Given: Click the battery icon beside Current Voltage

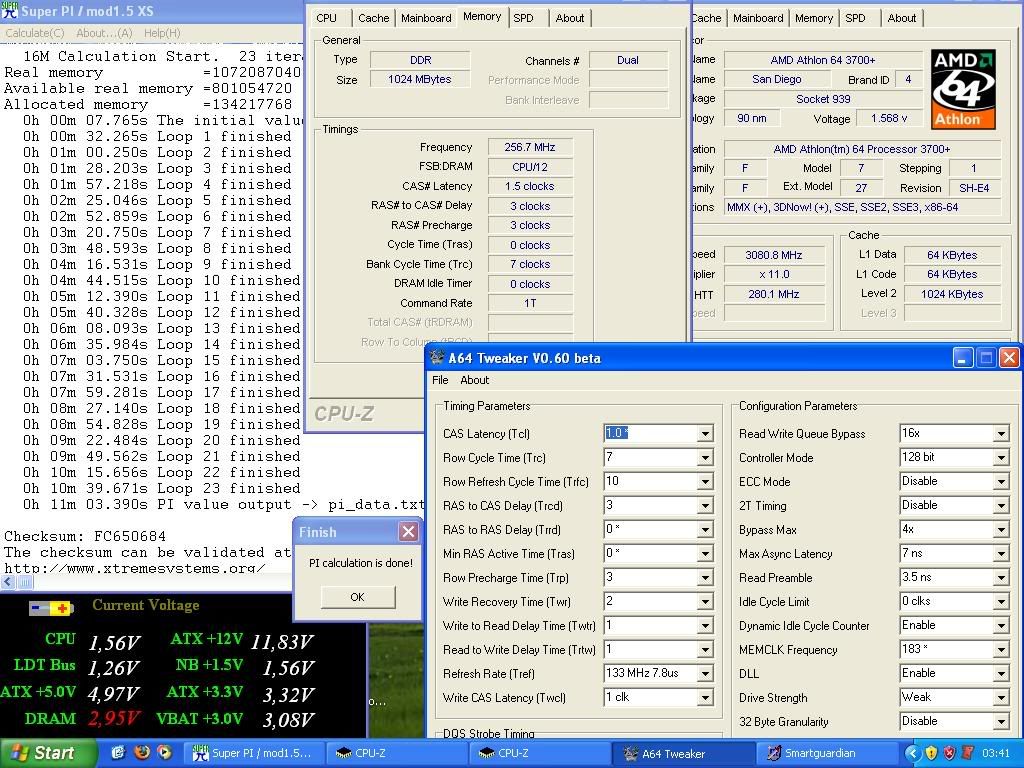Looking at the screenshot, I should pyautogui.click(x=50, y=609).
